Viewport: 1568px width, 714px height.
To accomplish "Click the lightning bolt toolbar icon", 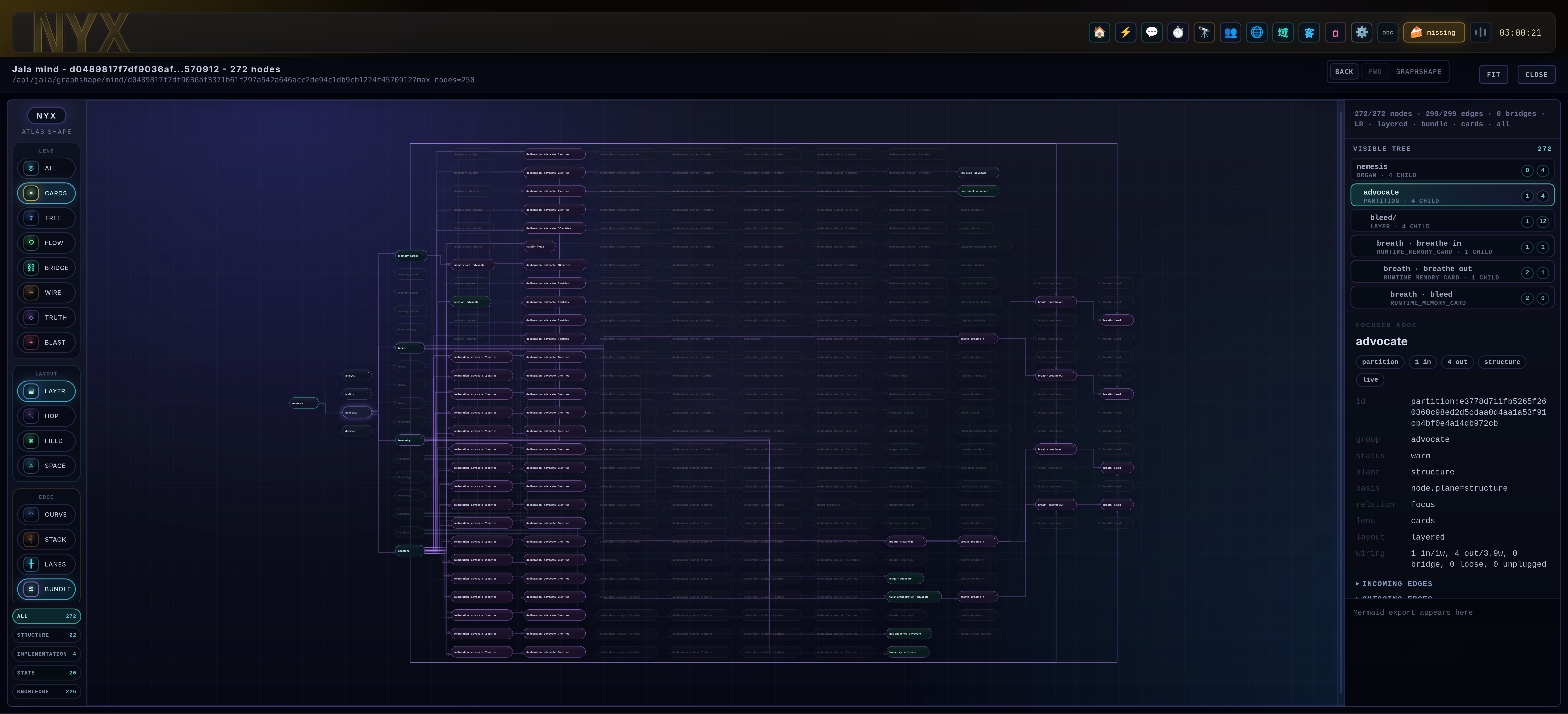I will tap(1125, 33).
